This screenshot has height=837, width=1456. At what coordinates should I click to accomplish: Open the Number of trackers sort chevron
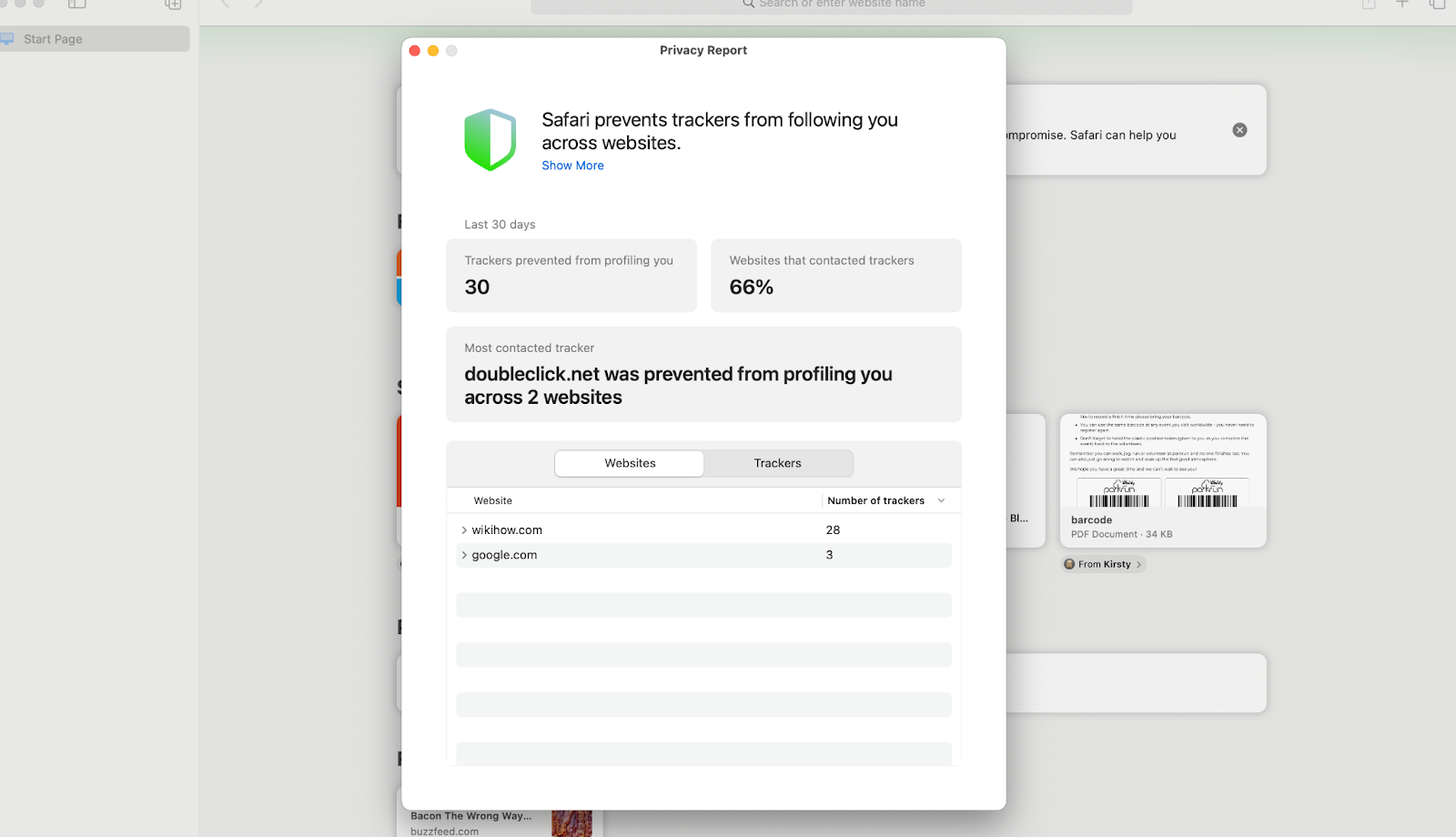[x=941, y=501]
